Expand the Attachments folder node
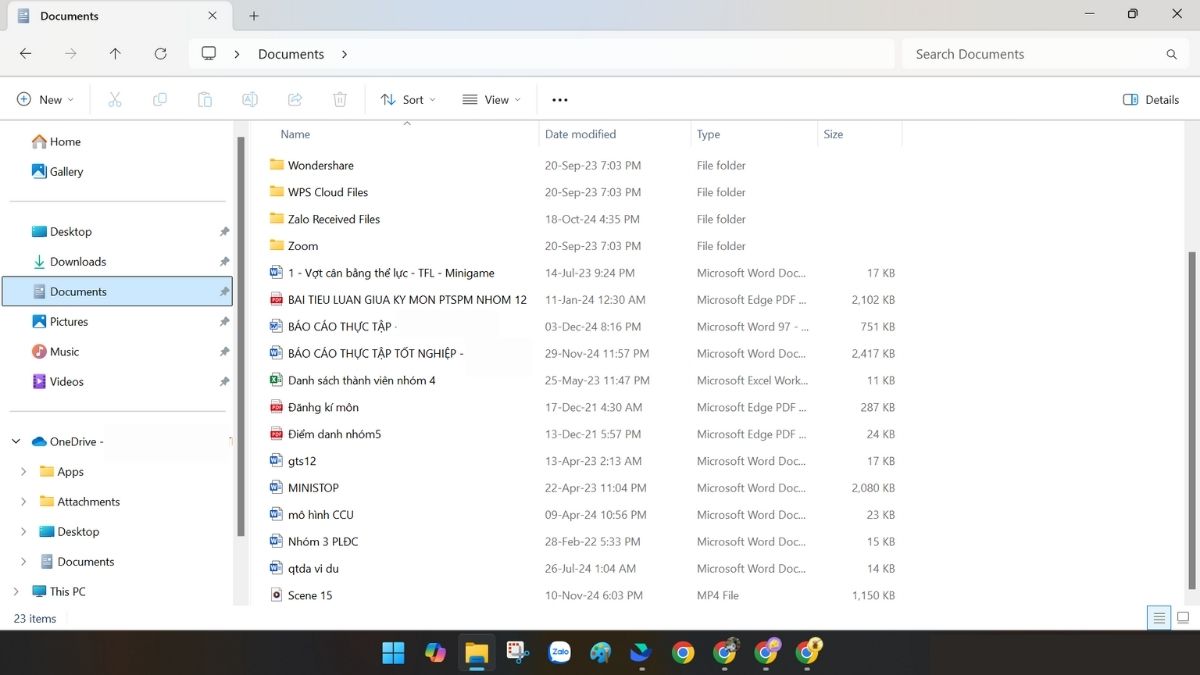 (x=24, y=501)
